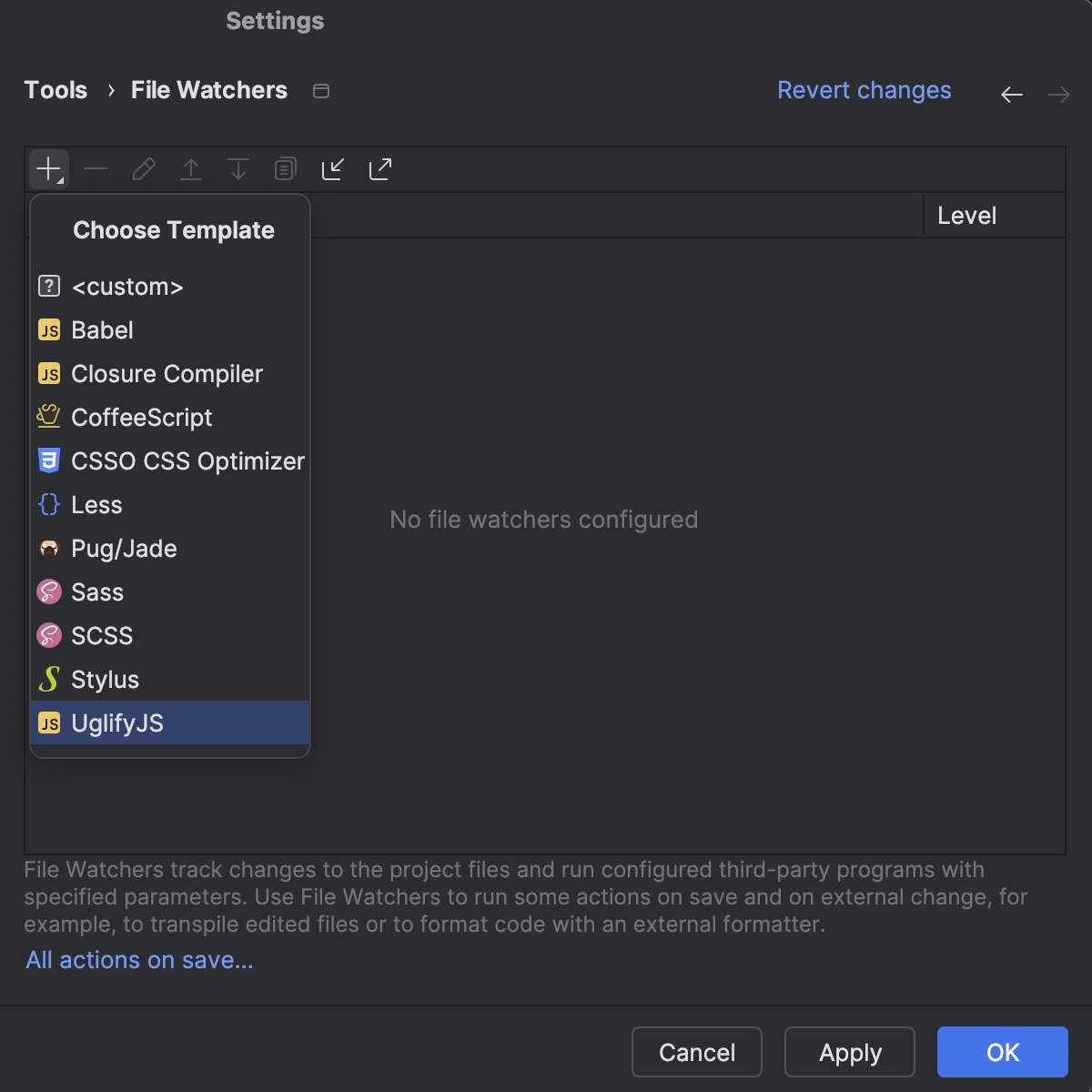Remove the selected file watcher
This screenshot has width=1092, height=1092.
(x=96, y=168)
